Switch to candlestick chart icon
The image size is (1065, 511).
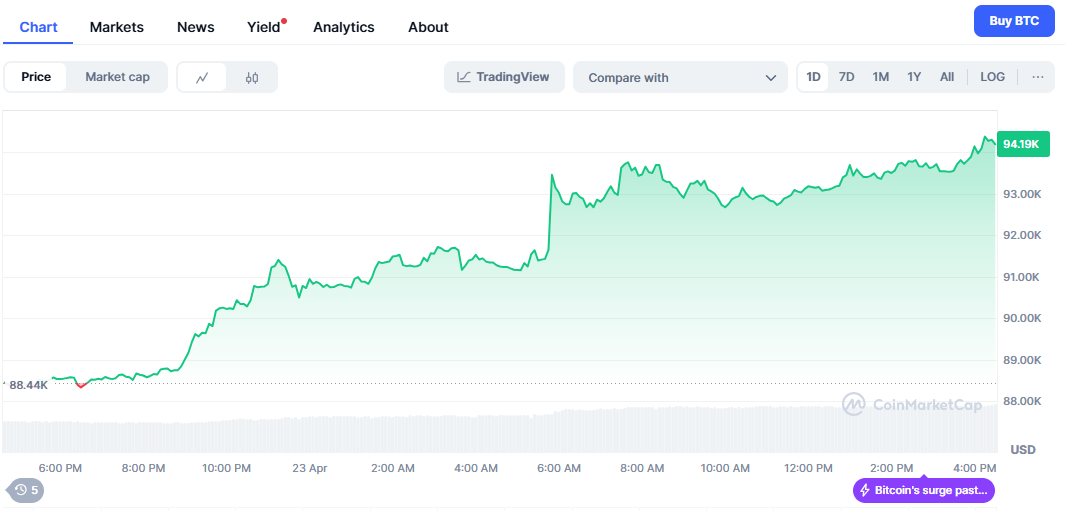click(x=252, y=77)
